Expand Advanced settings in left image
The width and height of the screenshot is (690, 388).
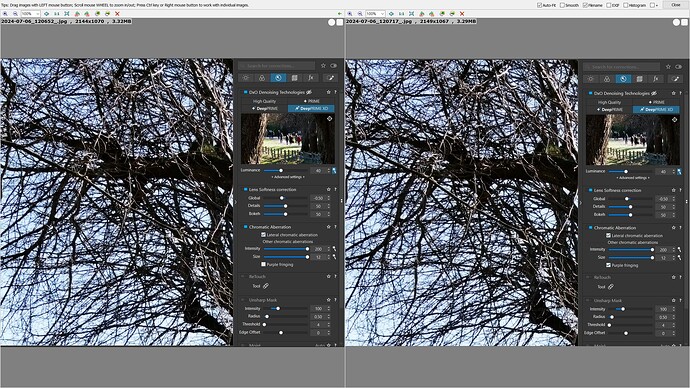tap(288, 177)
